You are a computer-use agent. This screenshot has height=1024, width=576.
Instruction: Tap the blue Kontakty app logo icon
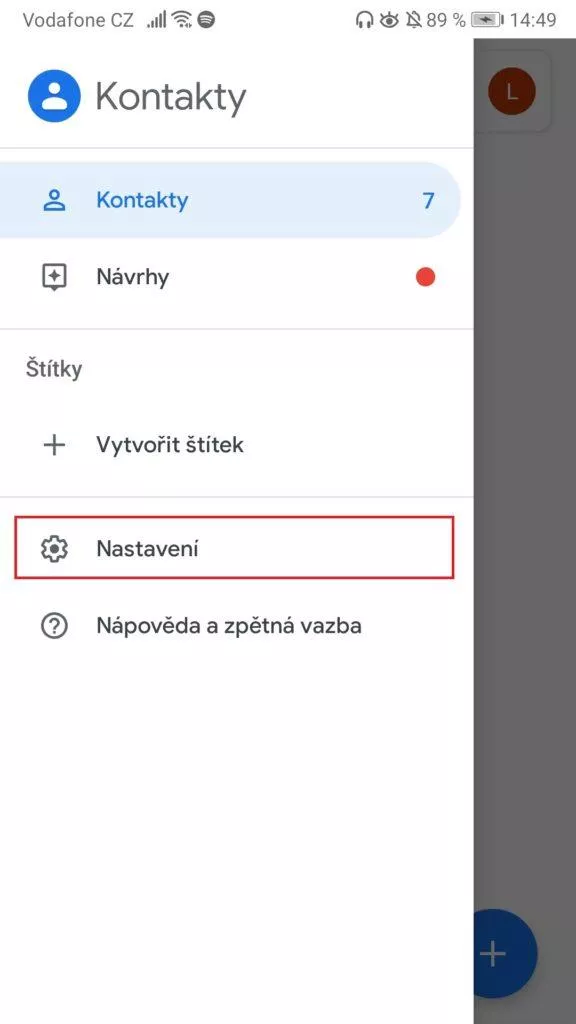[x=54, y=96]
